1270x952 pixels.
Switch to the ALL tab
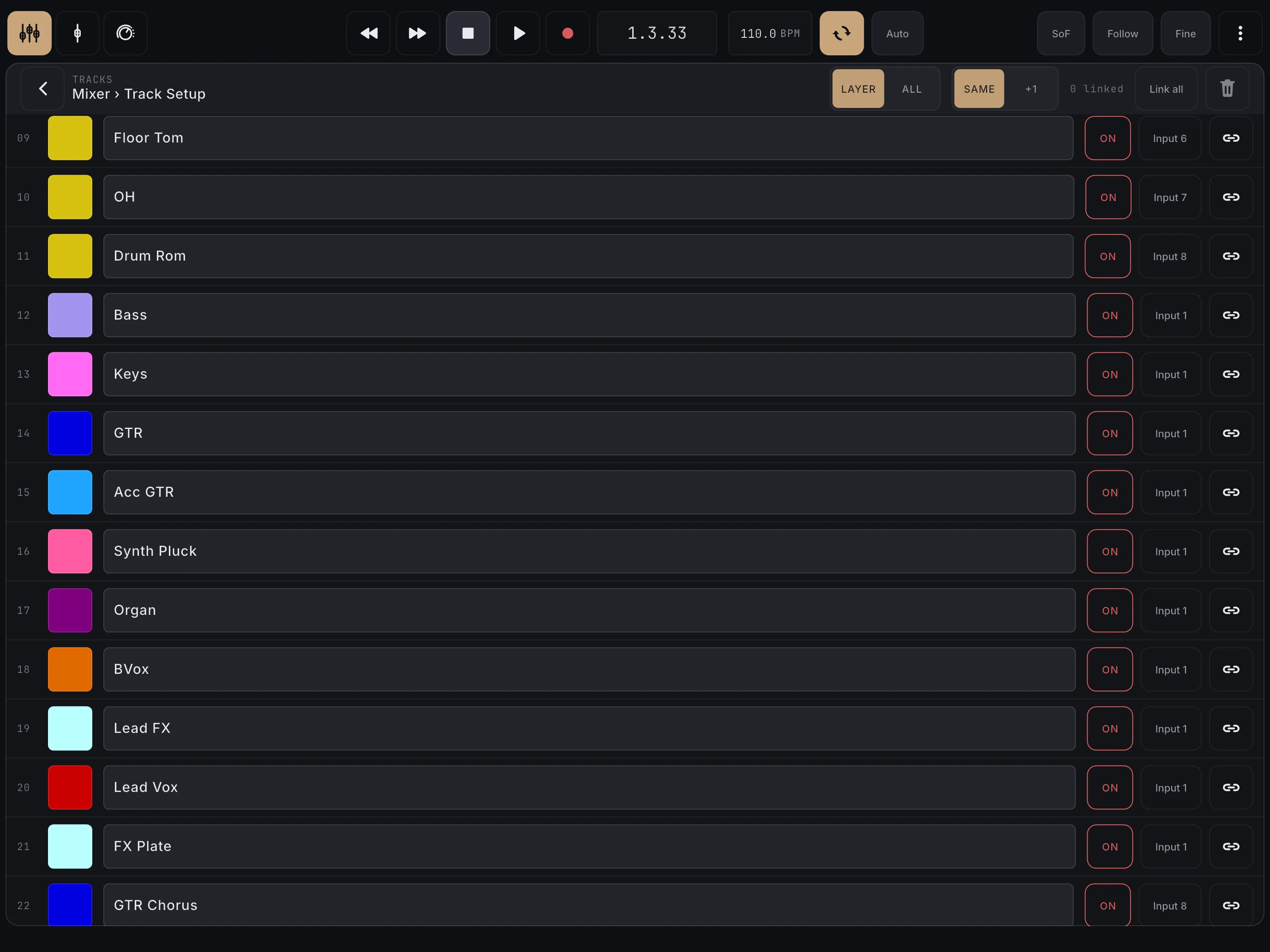pos(912,89)
